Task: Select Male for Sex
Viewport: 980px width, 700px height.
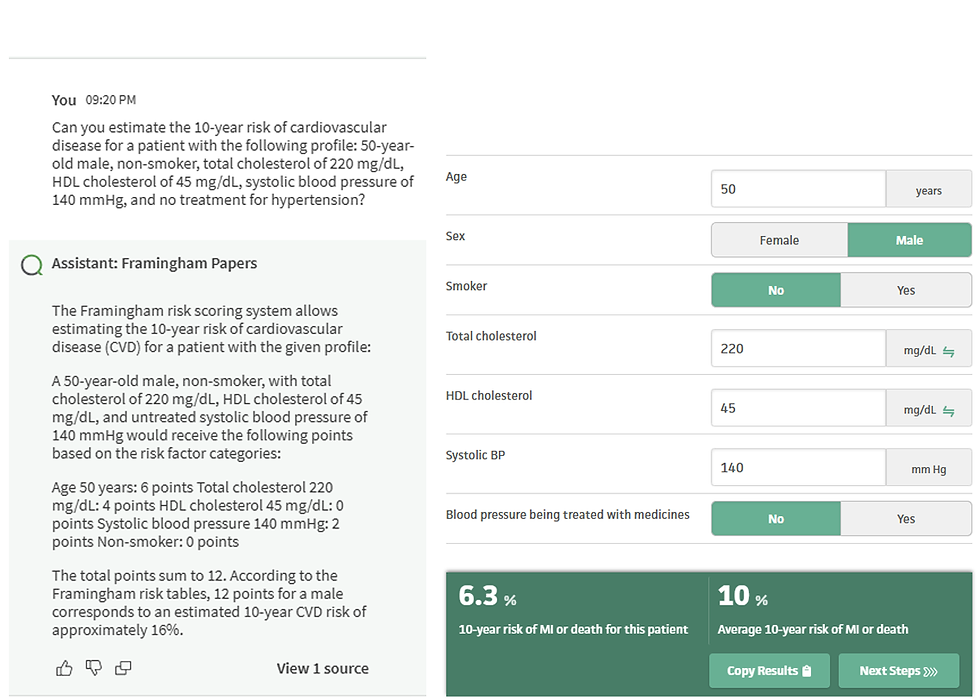Action: (x=909, y=240)
